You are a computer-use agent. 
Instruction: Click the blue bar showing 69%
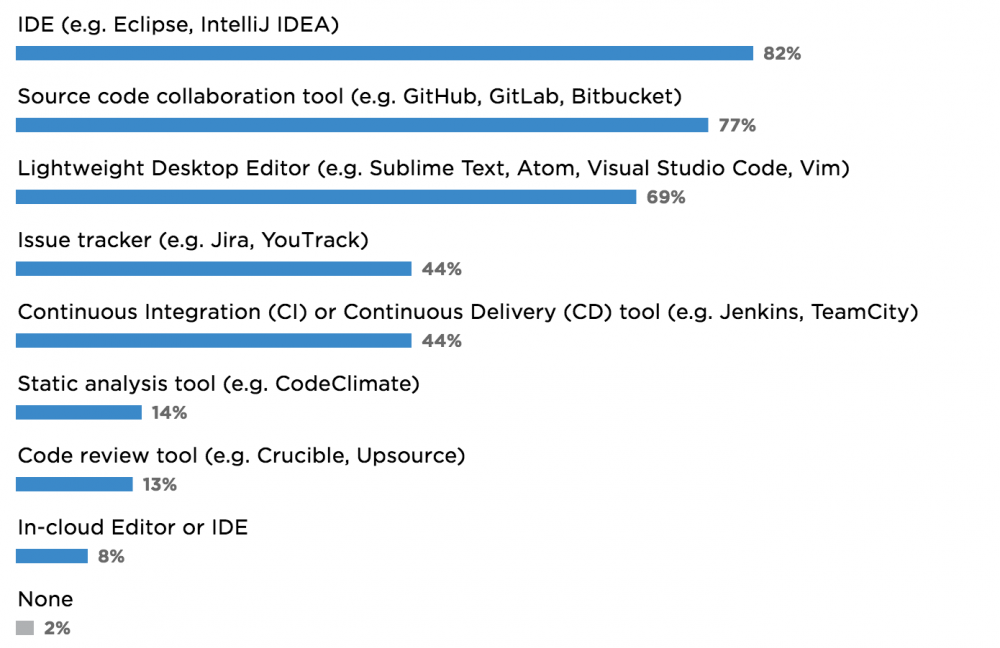pyautogui.click(x=326, y=197)
